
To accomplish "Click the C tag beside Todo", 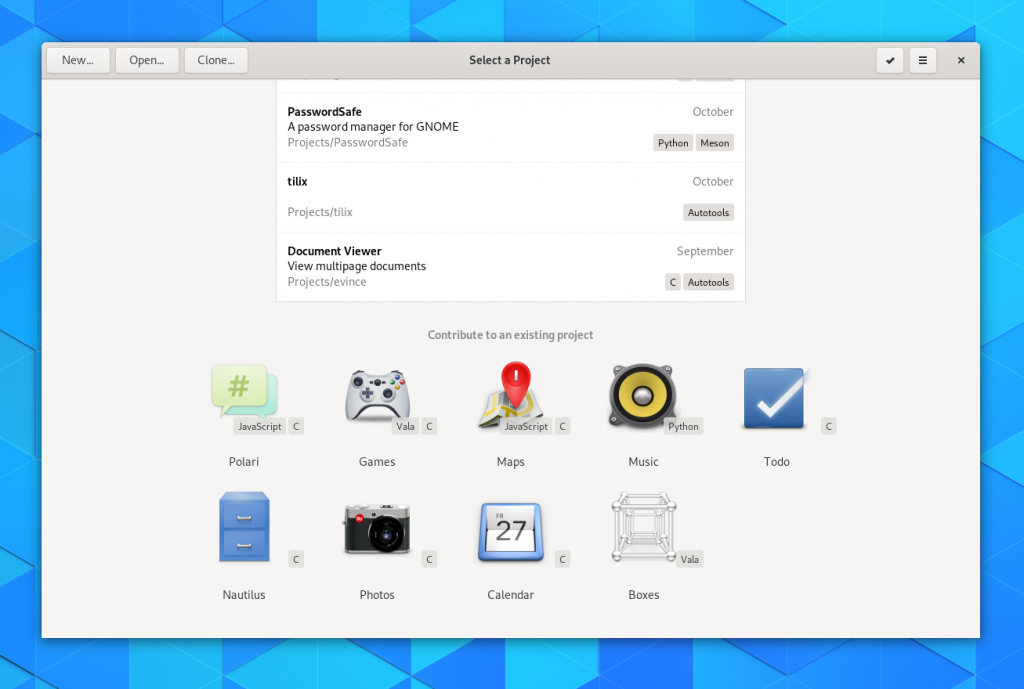I will (x=829, y=426).
